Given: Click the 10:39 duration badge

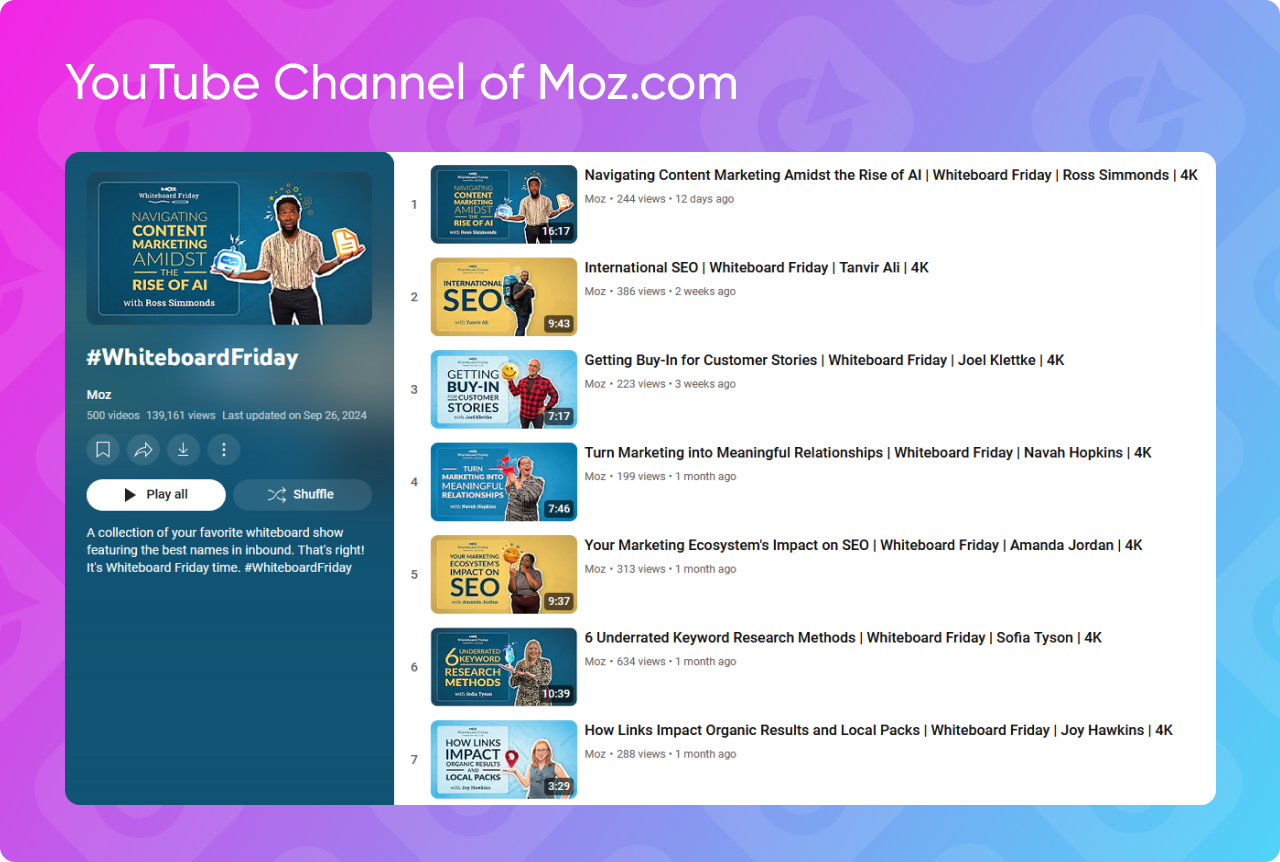Looking at the screenshot, I should pyautogui.click(x=555, y=694).
